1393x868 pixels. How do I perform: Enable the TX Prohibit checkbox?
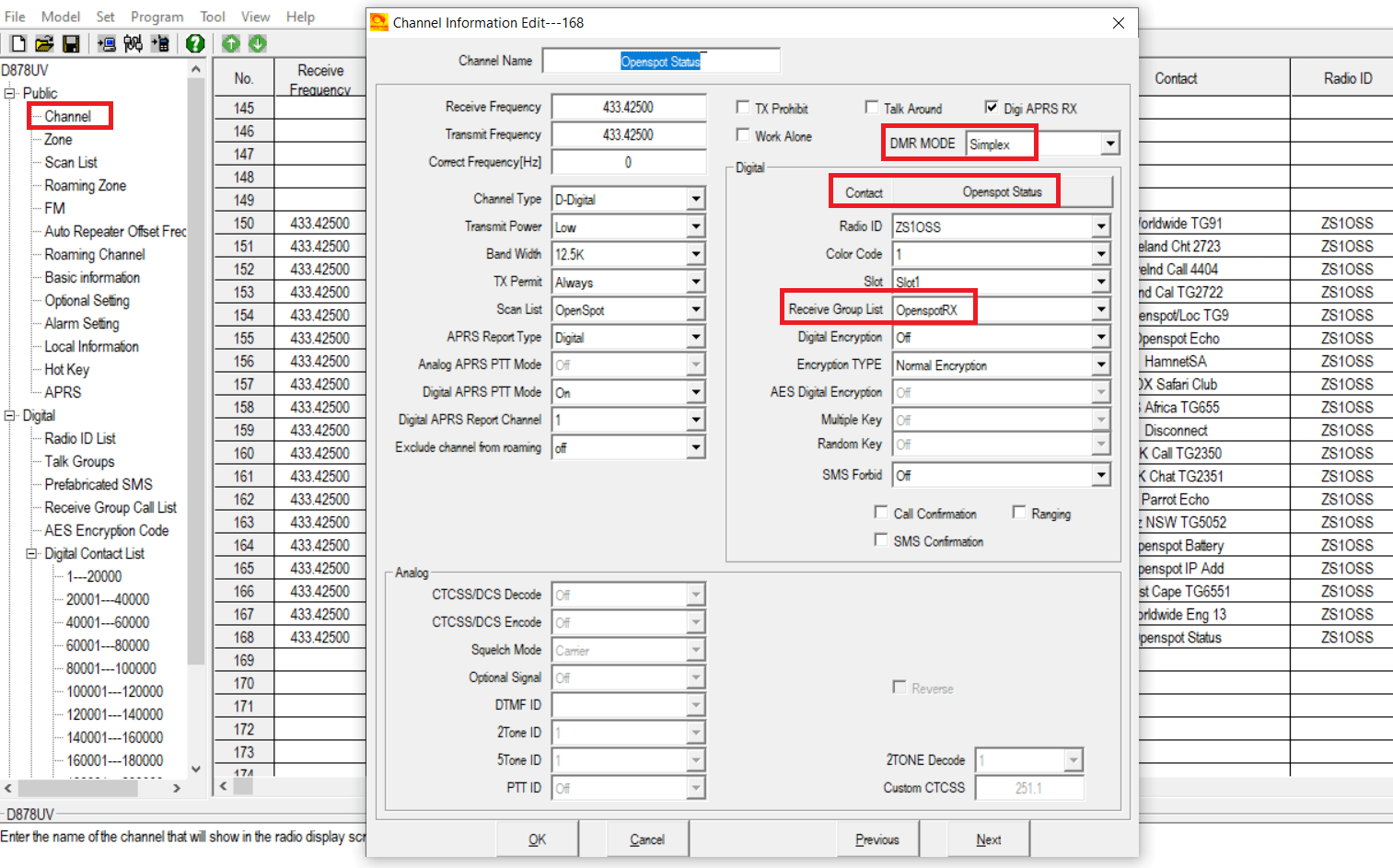click(x=743, y=108)
